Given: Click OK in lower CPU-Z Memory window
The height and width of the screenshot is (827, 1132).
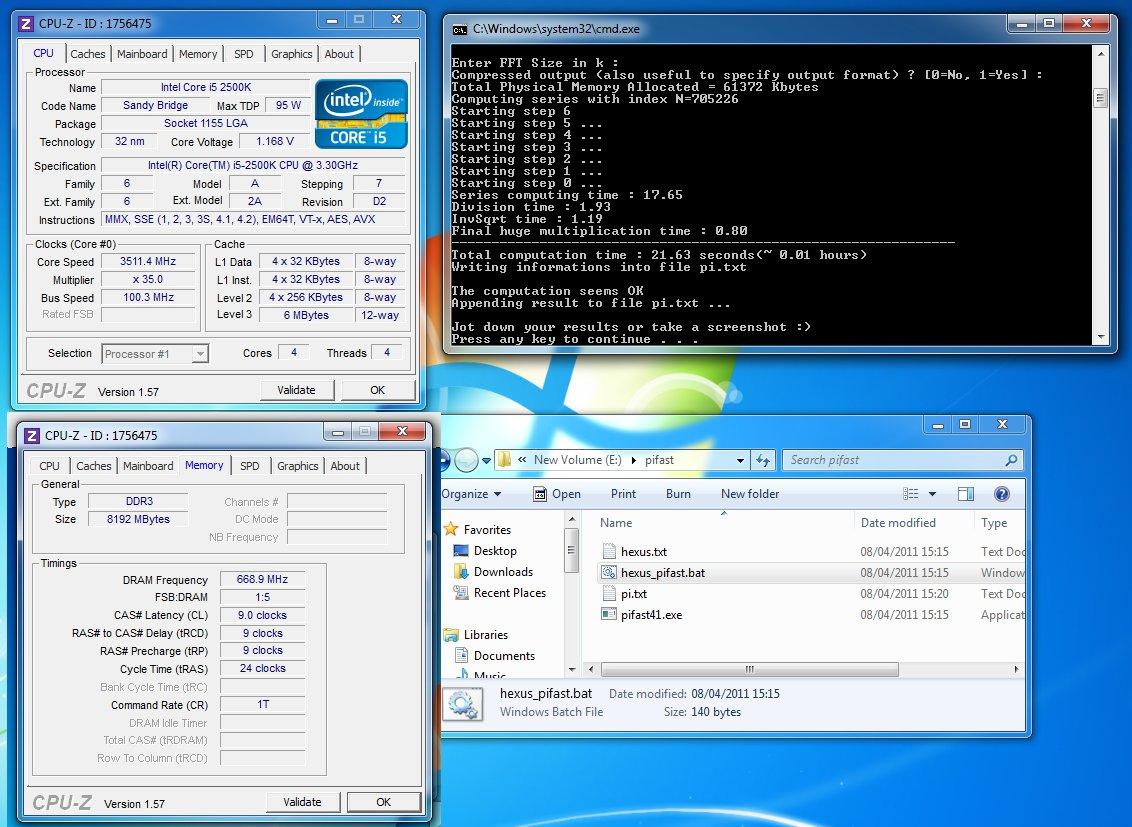Looking at the screenshot, I should [x=383, y=802].
